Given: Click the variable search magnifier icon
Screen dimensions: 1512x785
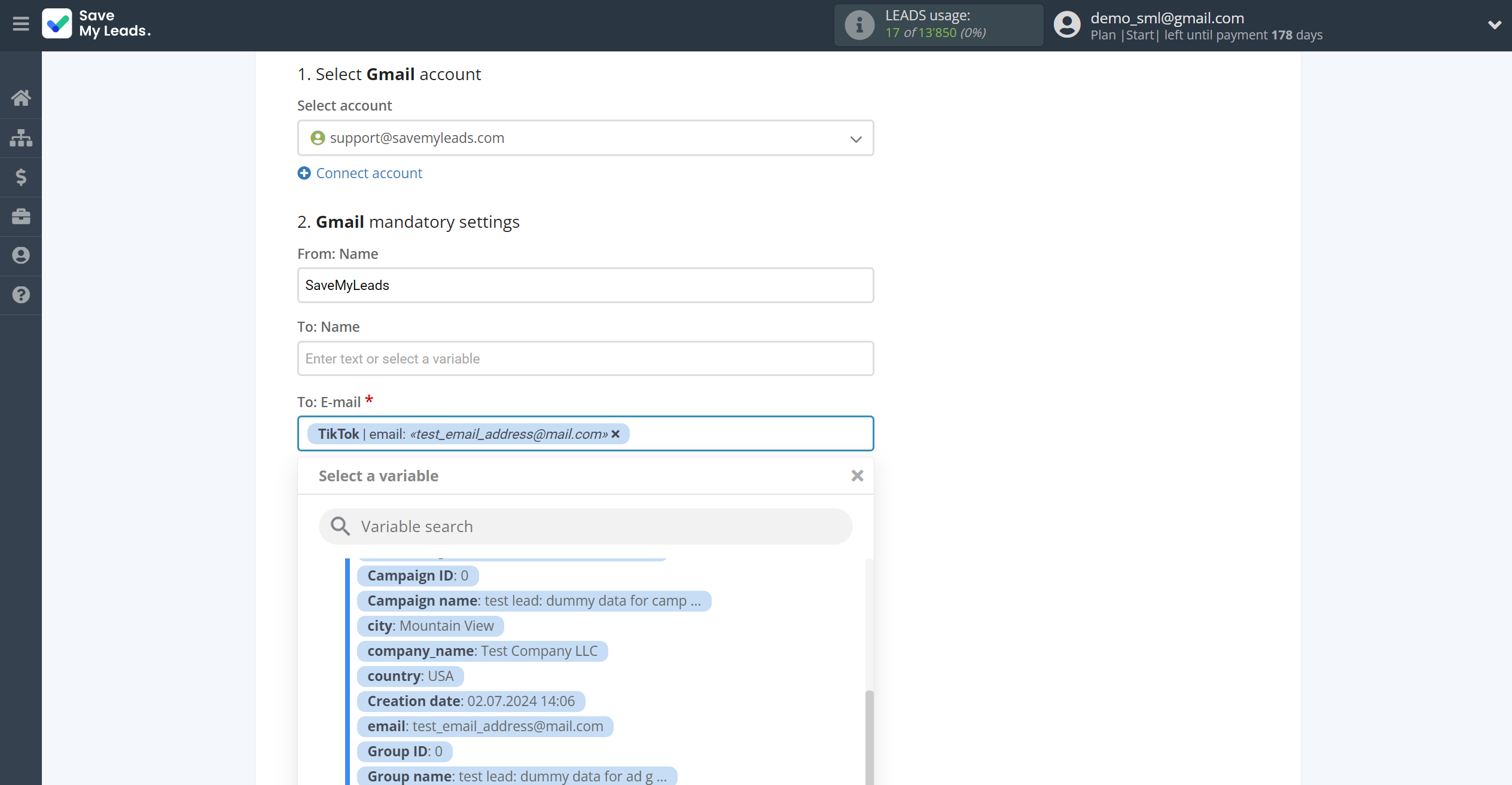Looking at the screenshot, I should point(340,527).
